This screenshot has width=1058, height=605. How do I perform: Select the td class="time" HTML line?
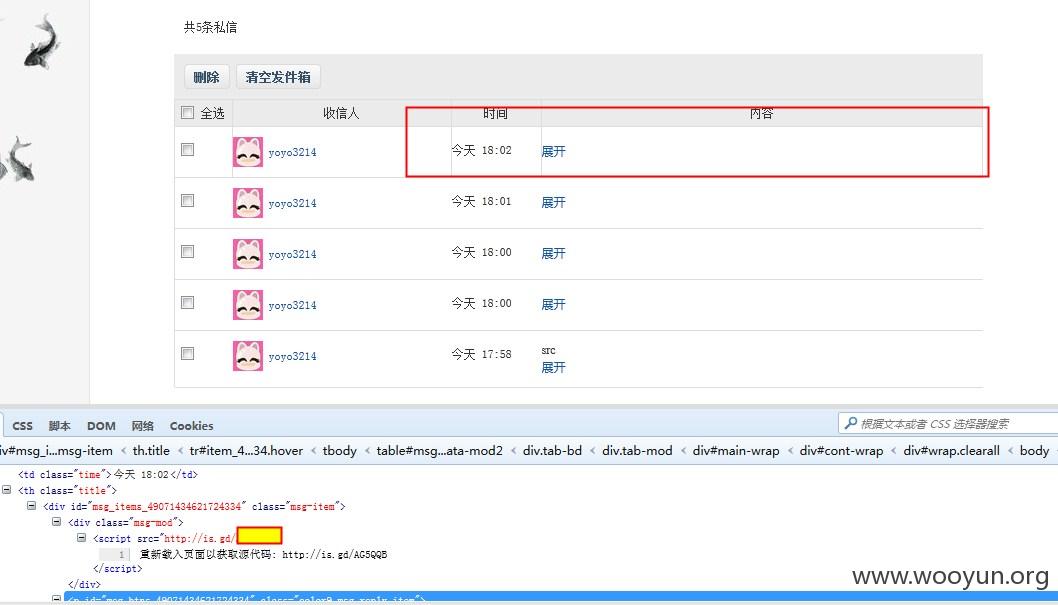pos(108,474)
